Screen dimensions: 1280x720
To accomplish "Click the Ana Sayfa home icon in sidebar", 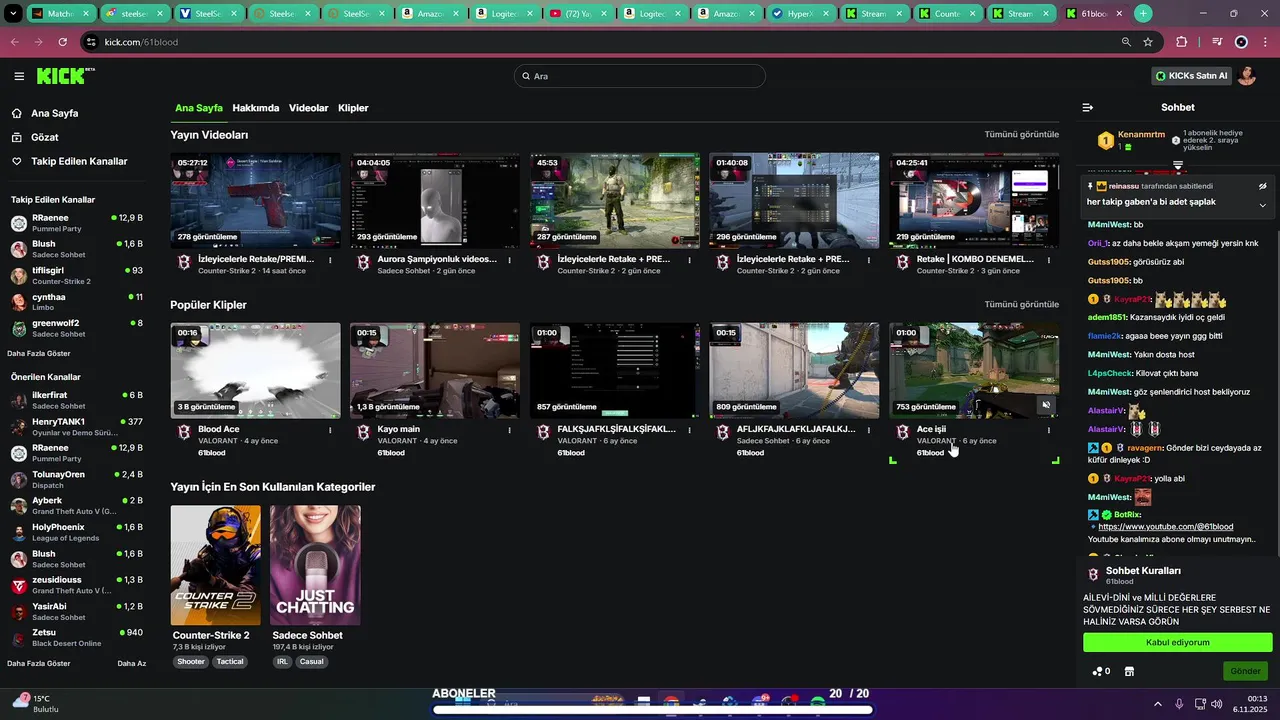I will pyautogui.click(x=18, y=113).
